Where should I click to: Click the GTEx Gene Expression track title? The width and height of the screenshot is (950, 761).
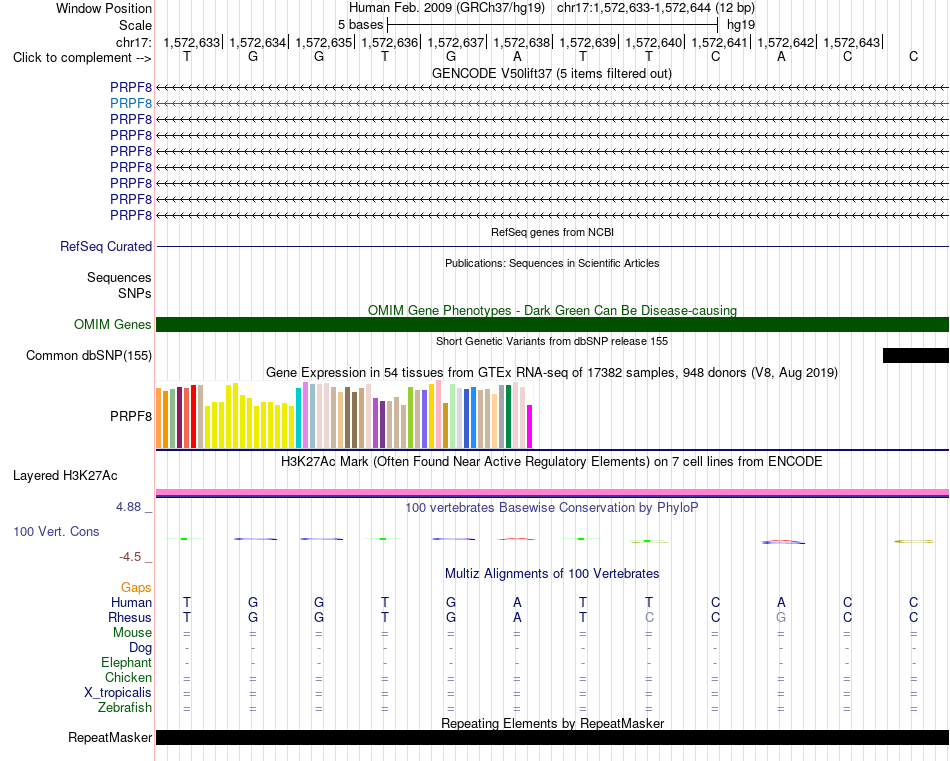[552, 373]
